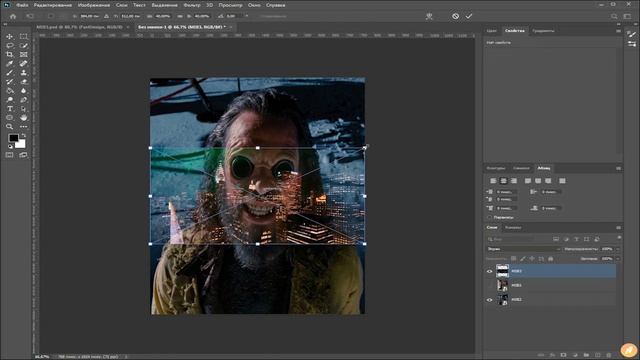640x360 pixels.
Task: Click the background color swatch
Action: click(20, 144)
